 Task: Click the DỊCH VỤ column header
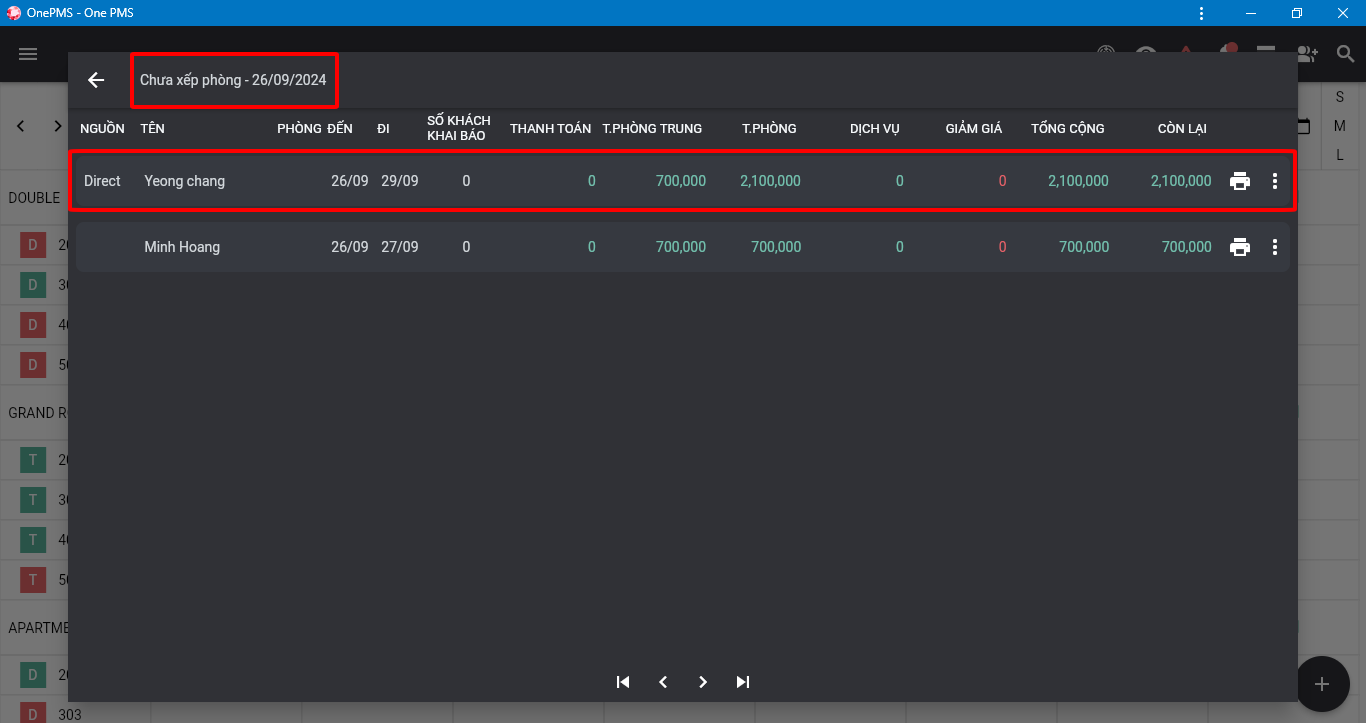click(875, 128)
